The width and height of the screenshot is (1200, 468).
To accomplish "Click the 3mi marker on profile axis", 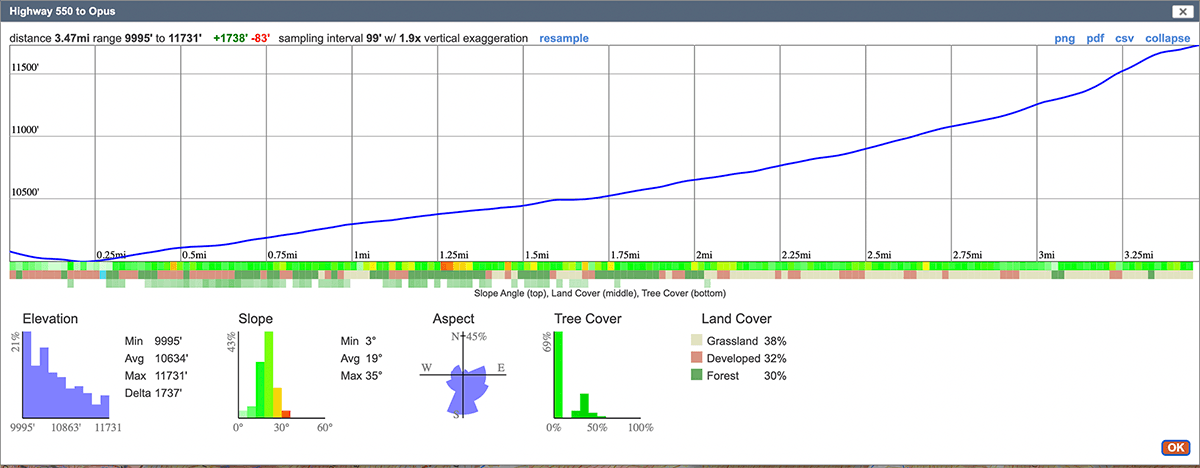I will (x=1046, y=256).
